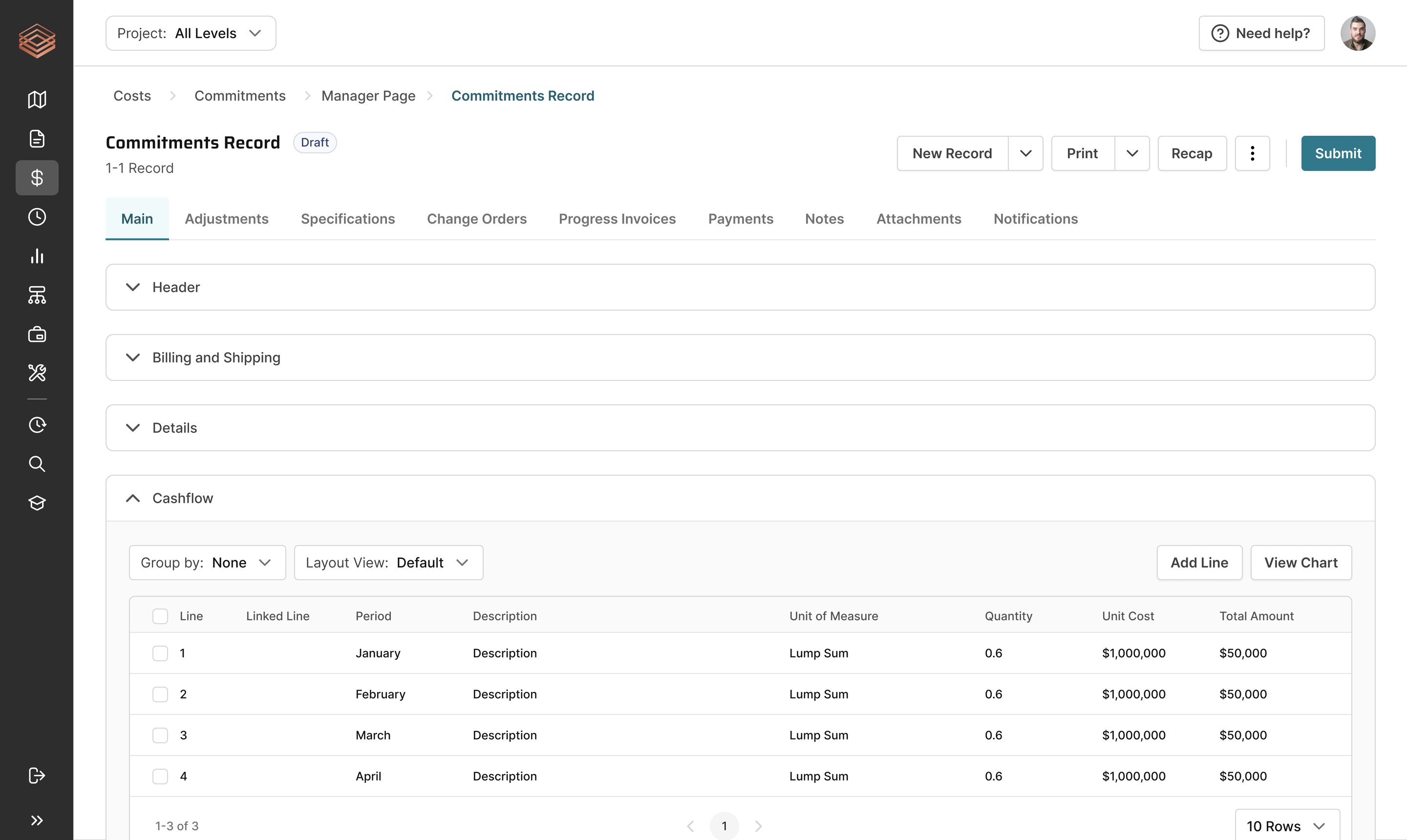This screenshot has width=1407, height=840.
Task: Click the Add Line button
Action: click(x=1199, y=563)
